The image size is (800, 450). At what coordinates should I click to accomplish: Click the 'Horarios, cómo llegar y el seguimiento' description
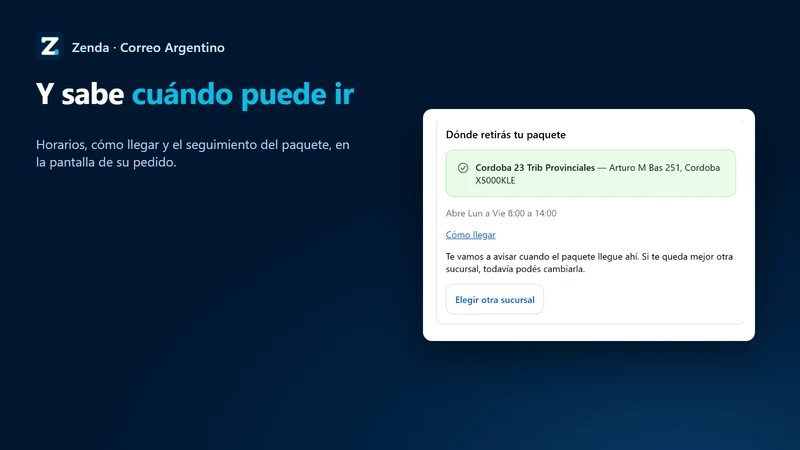click(193, 153)
